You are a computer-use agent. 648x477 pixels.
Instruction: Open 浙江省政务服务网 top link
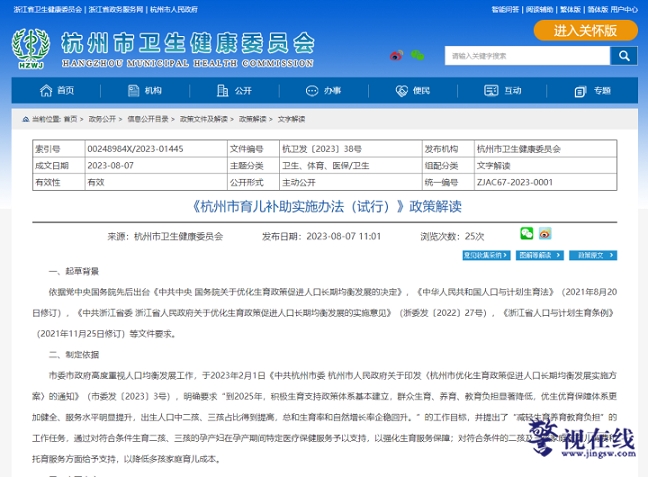[x=116, y=9]
